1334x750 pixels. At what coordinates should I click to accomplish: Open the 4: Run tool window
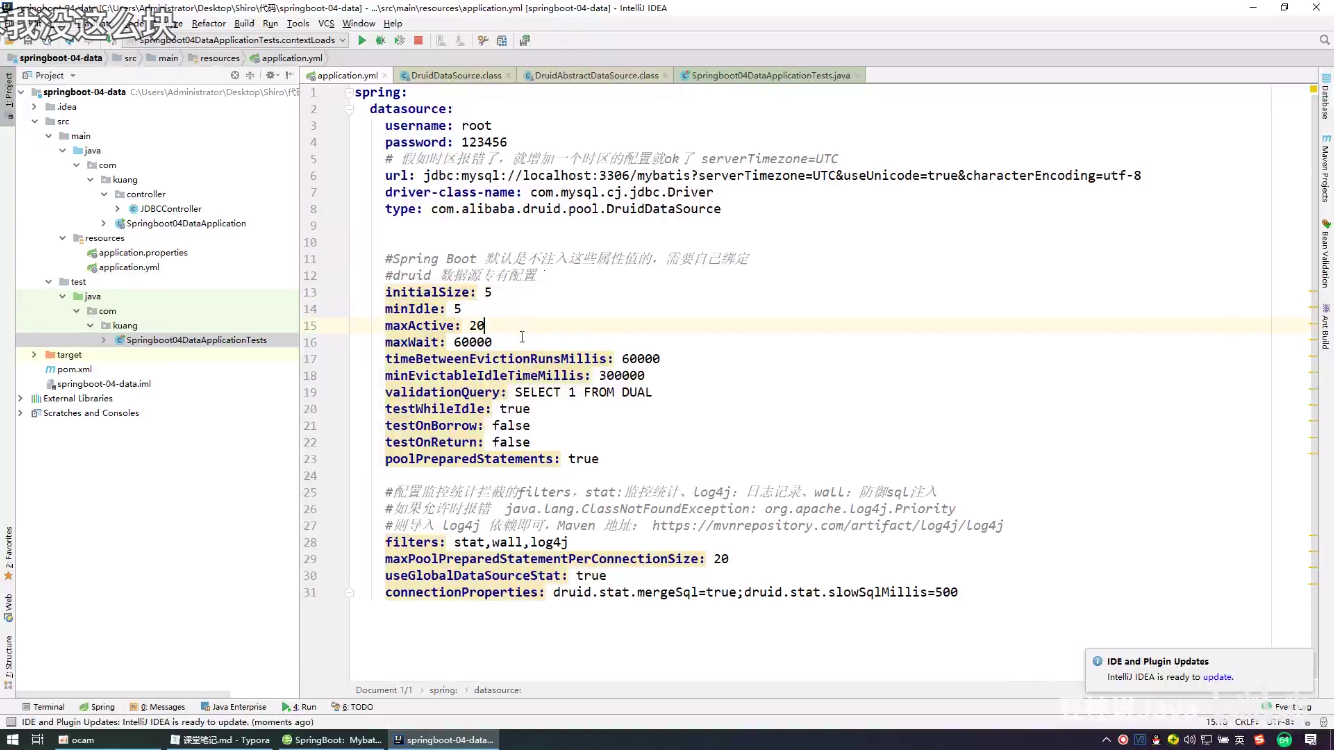click(299, 706)
